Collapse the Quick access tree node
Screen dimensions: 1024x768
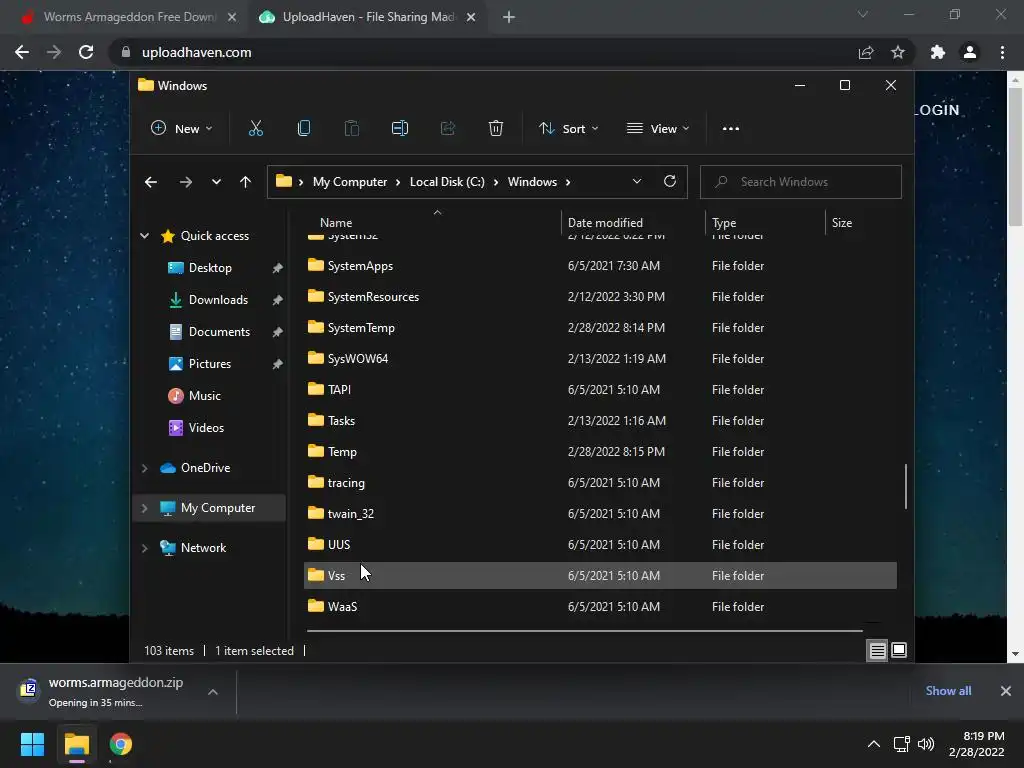(144, 236)
